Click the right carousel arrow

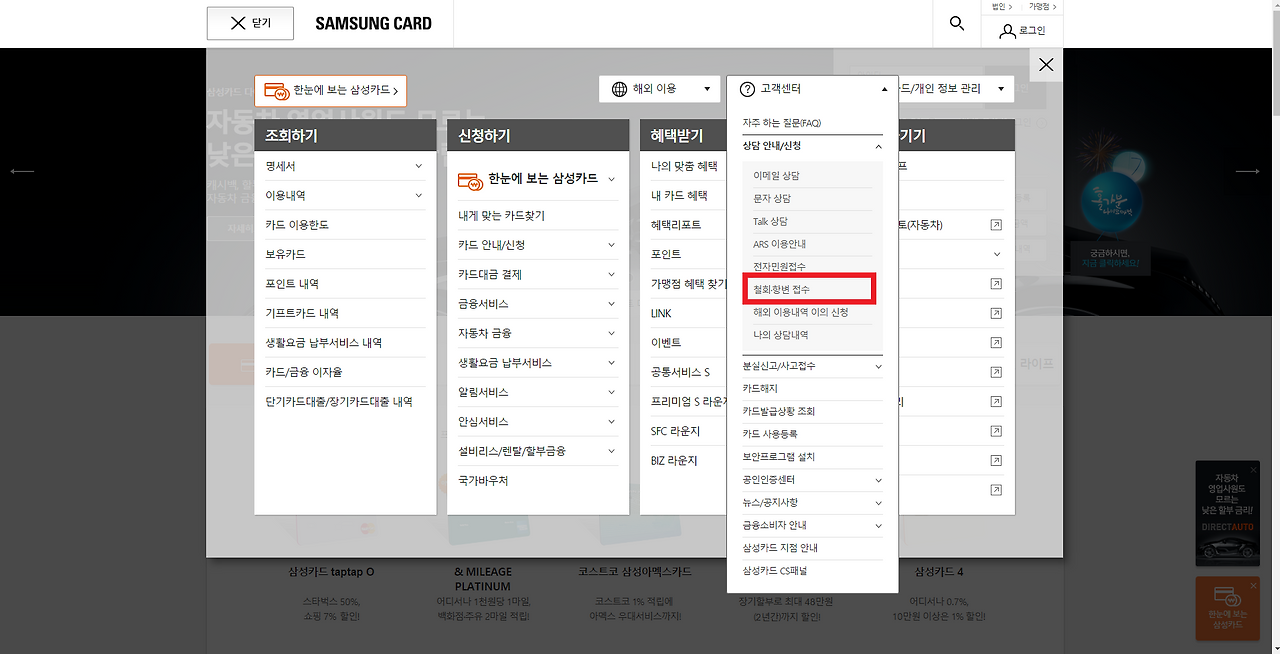coord(1247,170)
